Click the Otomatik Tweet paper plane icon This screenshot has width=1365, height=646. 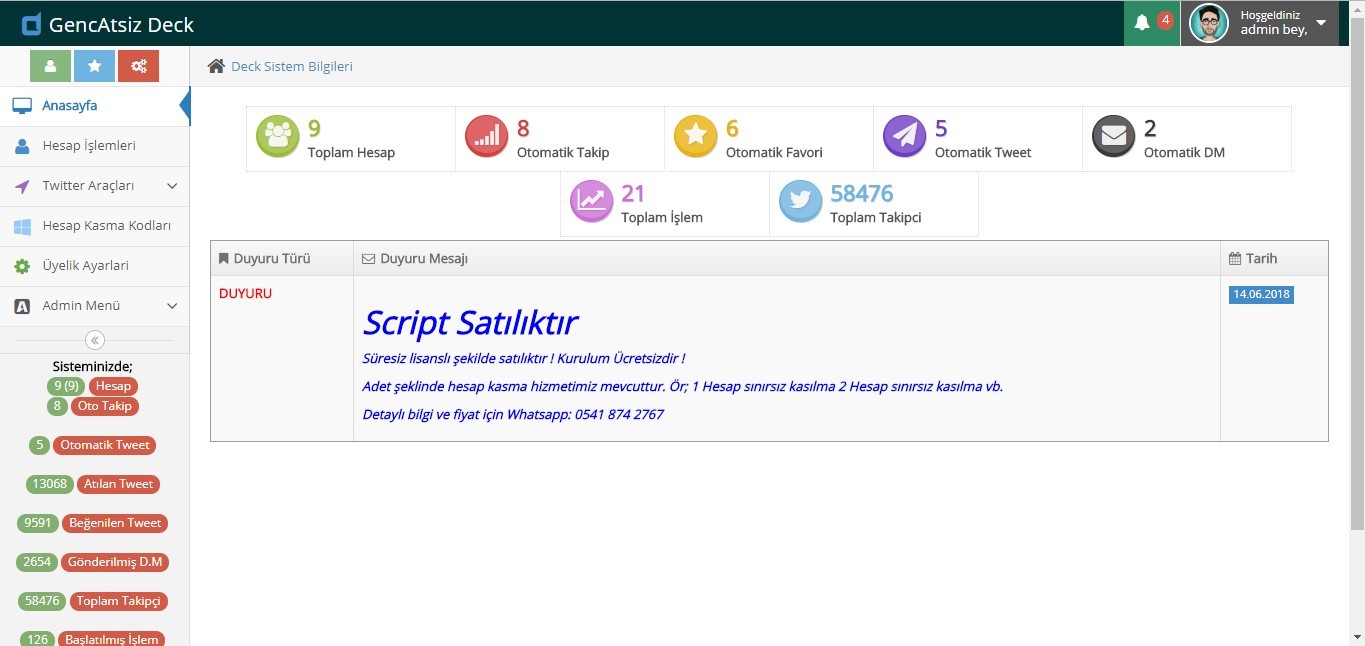(x=904, y=138)
